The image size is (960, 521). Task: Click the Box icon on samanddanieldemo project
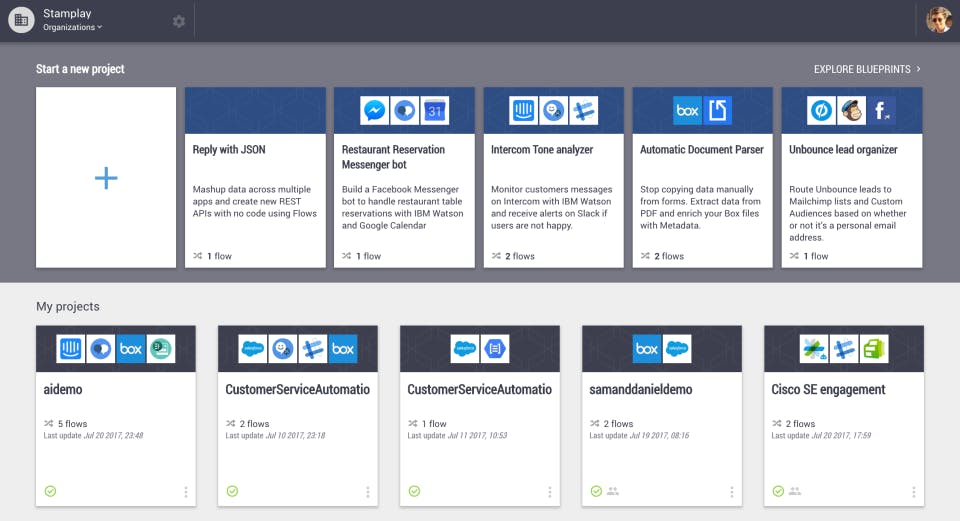647,349
